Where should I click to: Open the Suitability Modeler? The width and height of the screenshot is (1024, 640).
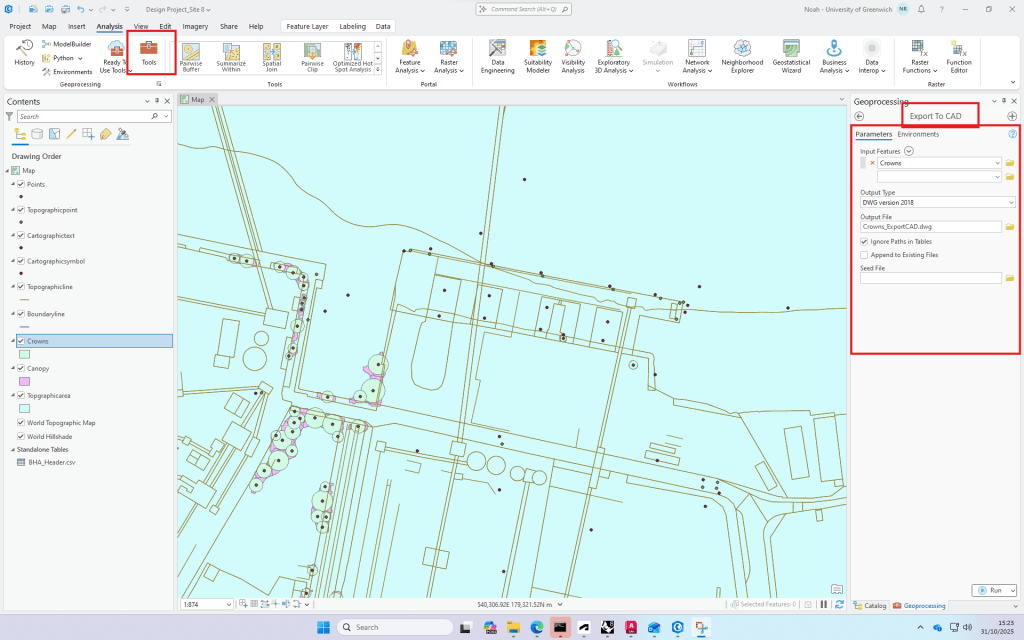[x=538, y=57]
